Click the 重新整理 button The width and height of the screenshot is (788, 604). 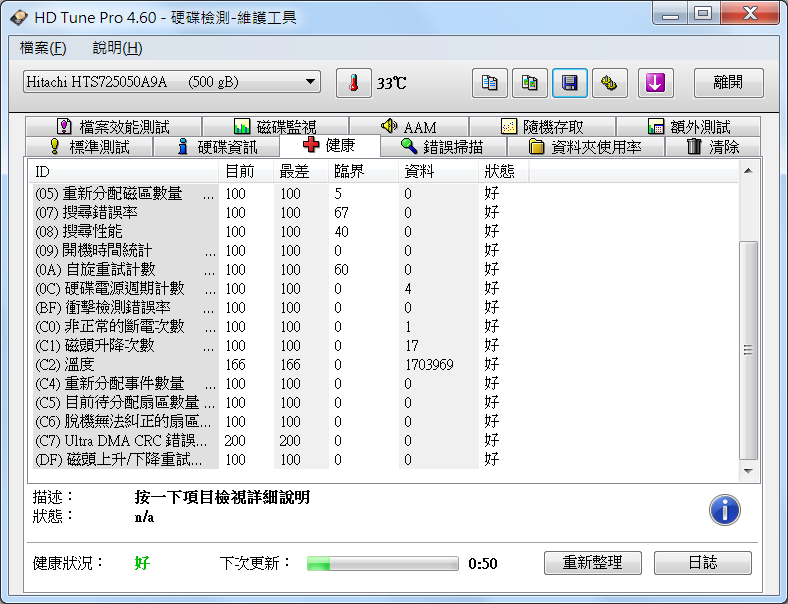coord(593,563)
